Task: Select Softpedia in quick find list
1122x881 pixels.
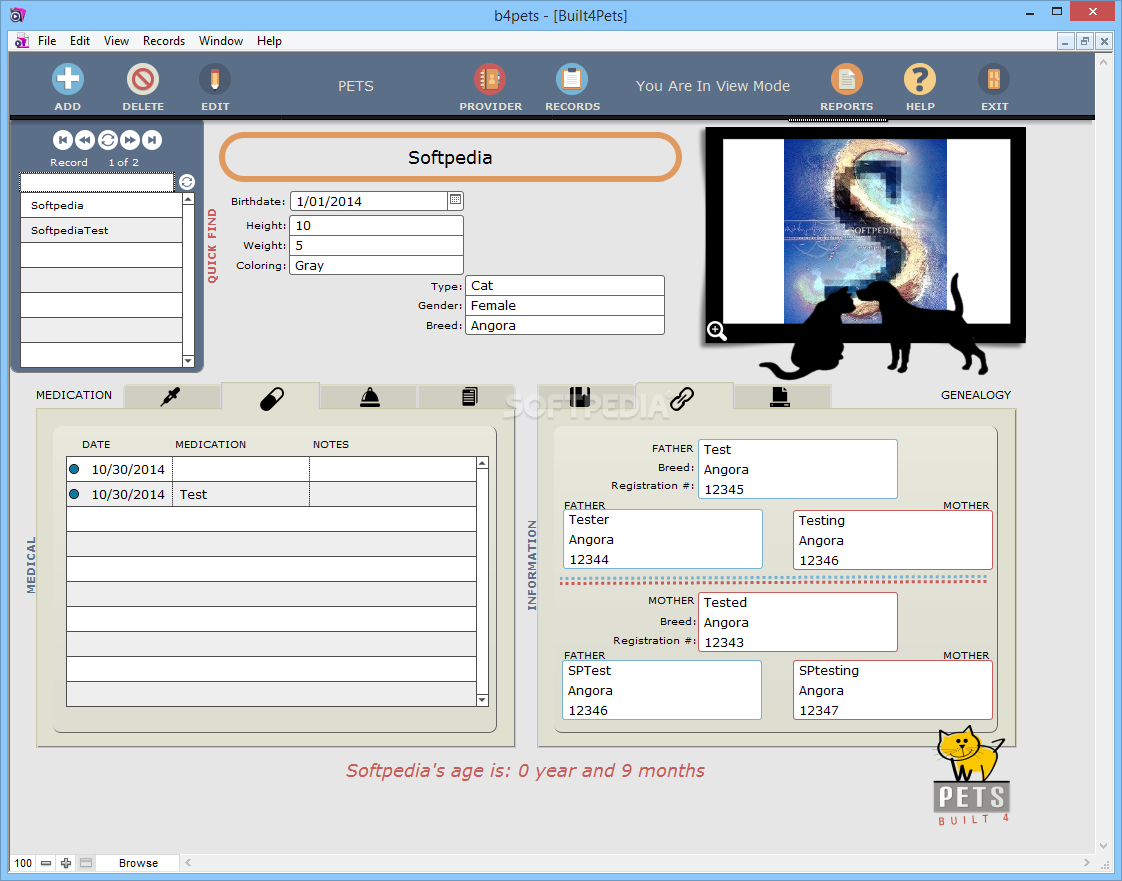Action: coord(102,205)
